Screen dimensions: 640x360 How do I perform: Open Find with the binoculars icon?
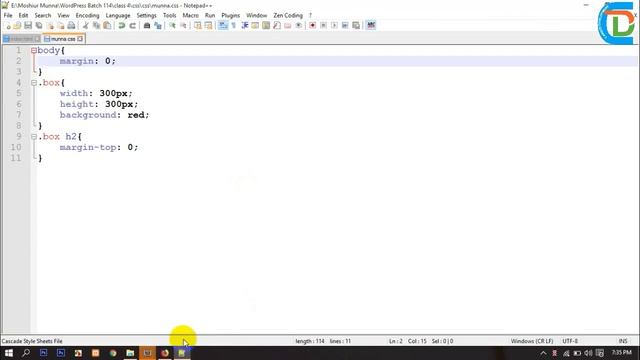(x=147, y=26)
